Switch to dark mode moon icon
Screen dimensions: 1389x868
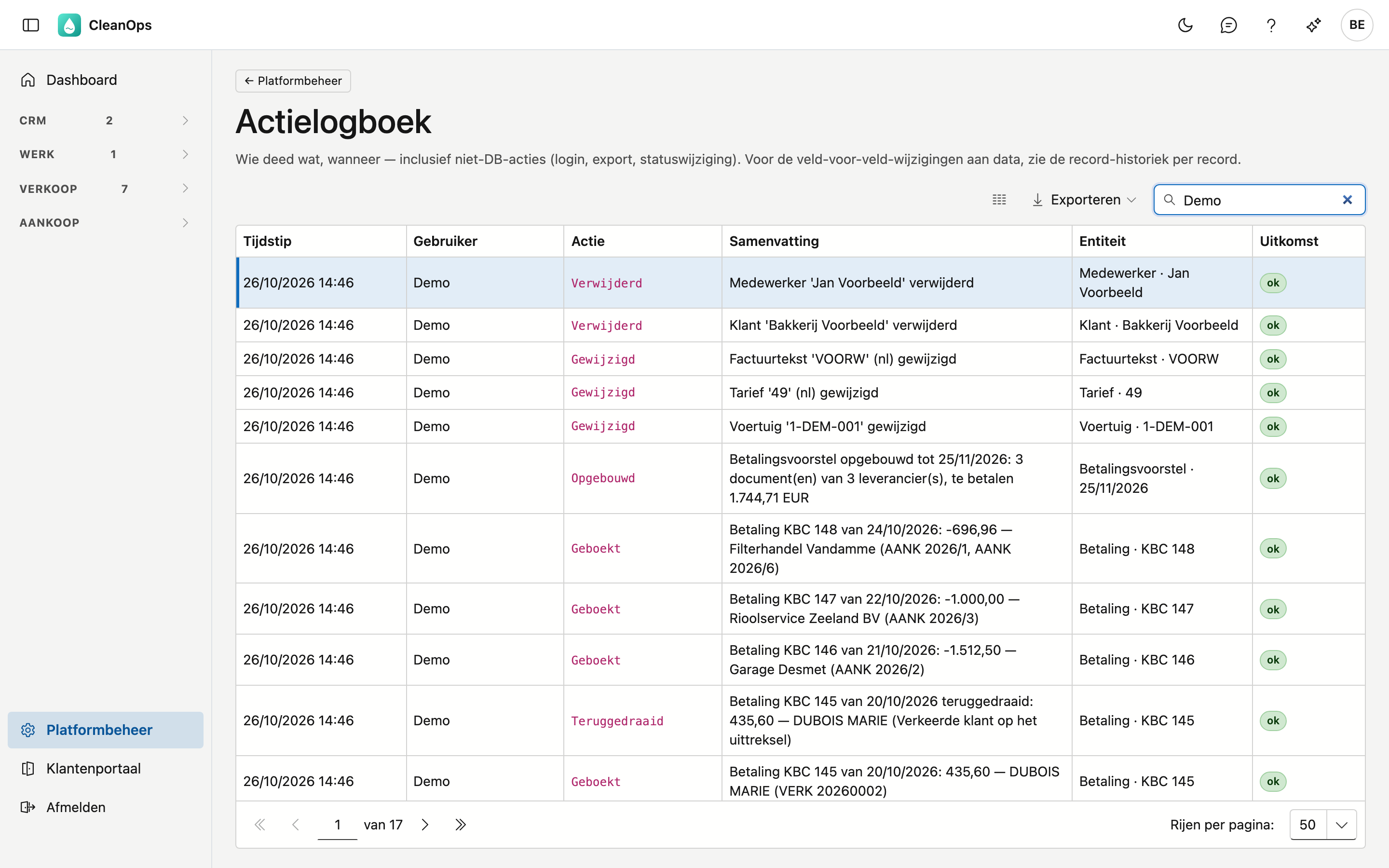coord(1185,25)
